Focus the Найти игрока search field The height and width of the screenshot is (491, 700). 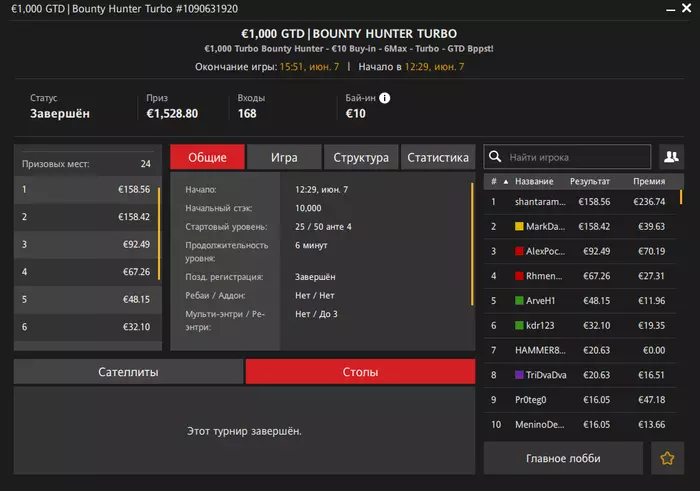point(567,157)
